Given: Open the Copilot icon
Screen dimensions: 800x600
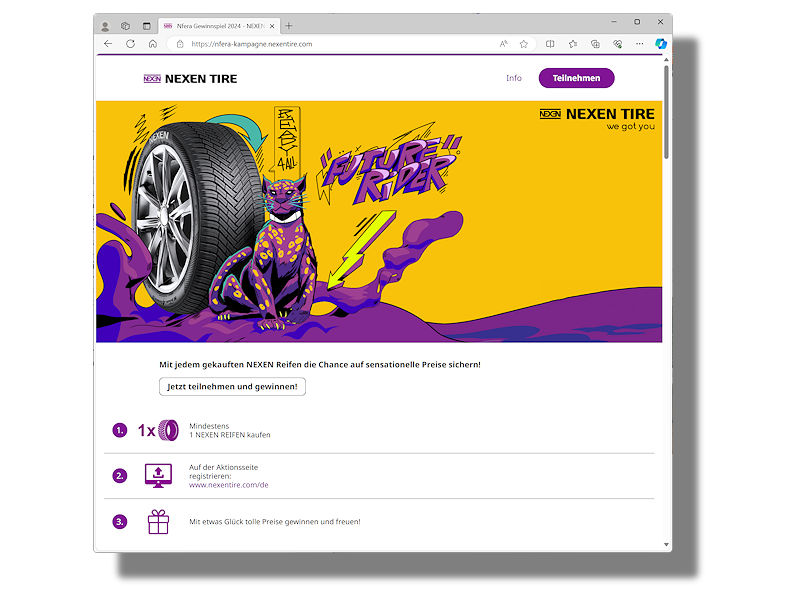Looking at the screenshot, I should (x=661, y=44).
